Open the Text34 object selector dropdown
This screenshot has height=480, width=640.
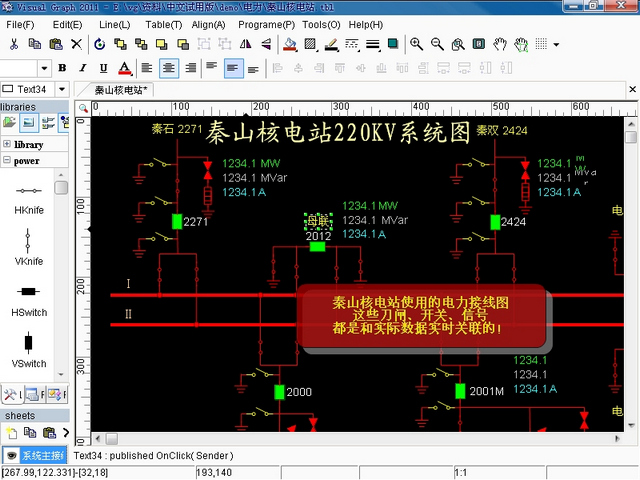pos(60,90)
